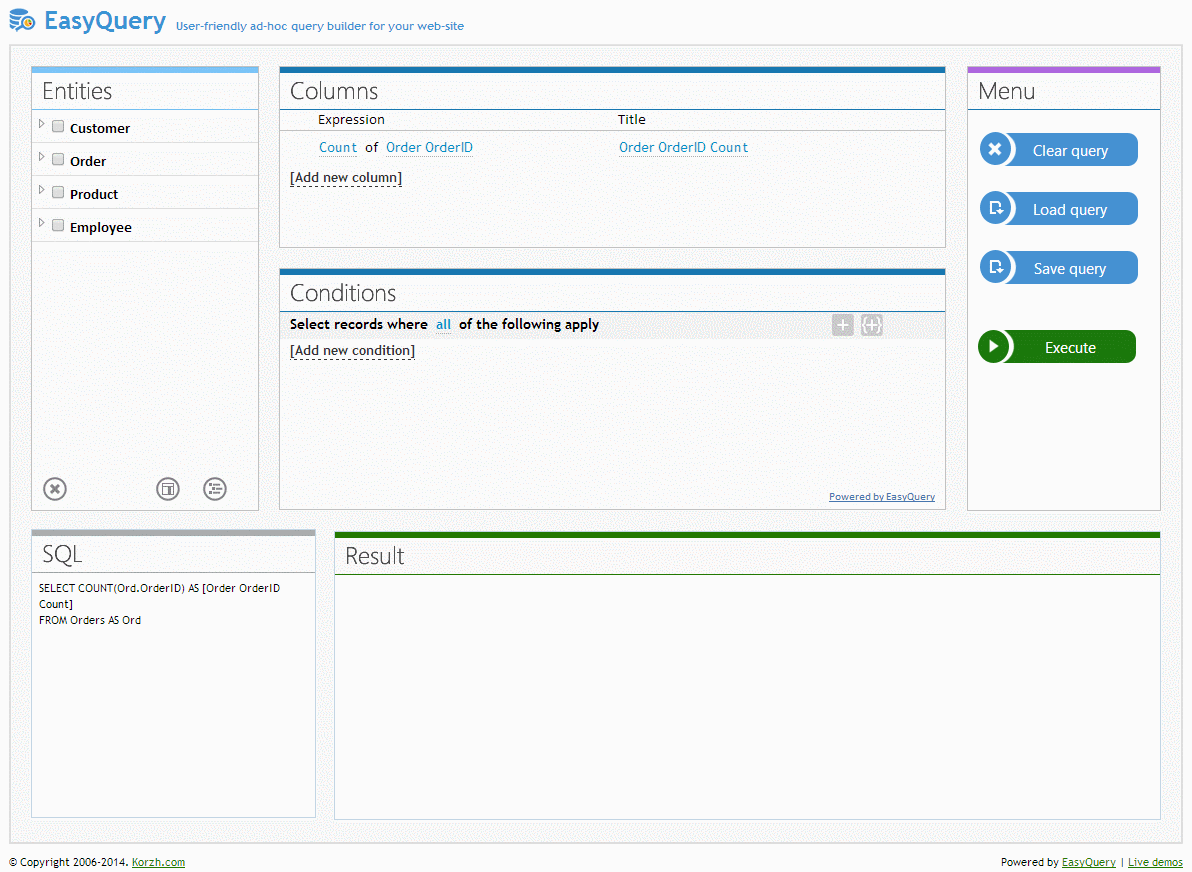The height and width of the screenshot is (872, 1192).
Task: Click the EasyQuery logo icon in the header
Action: 21,20
